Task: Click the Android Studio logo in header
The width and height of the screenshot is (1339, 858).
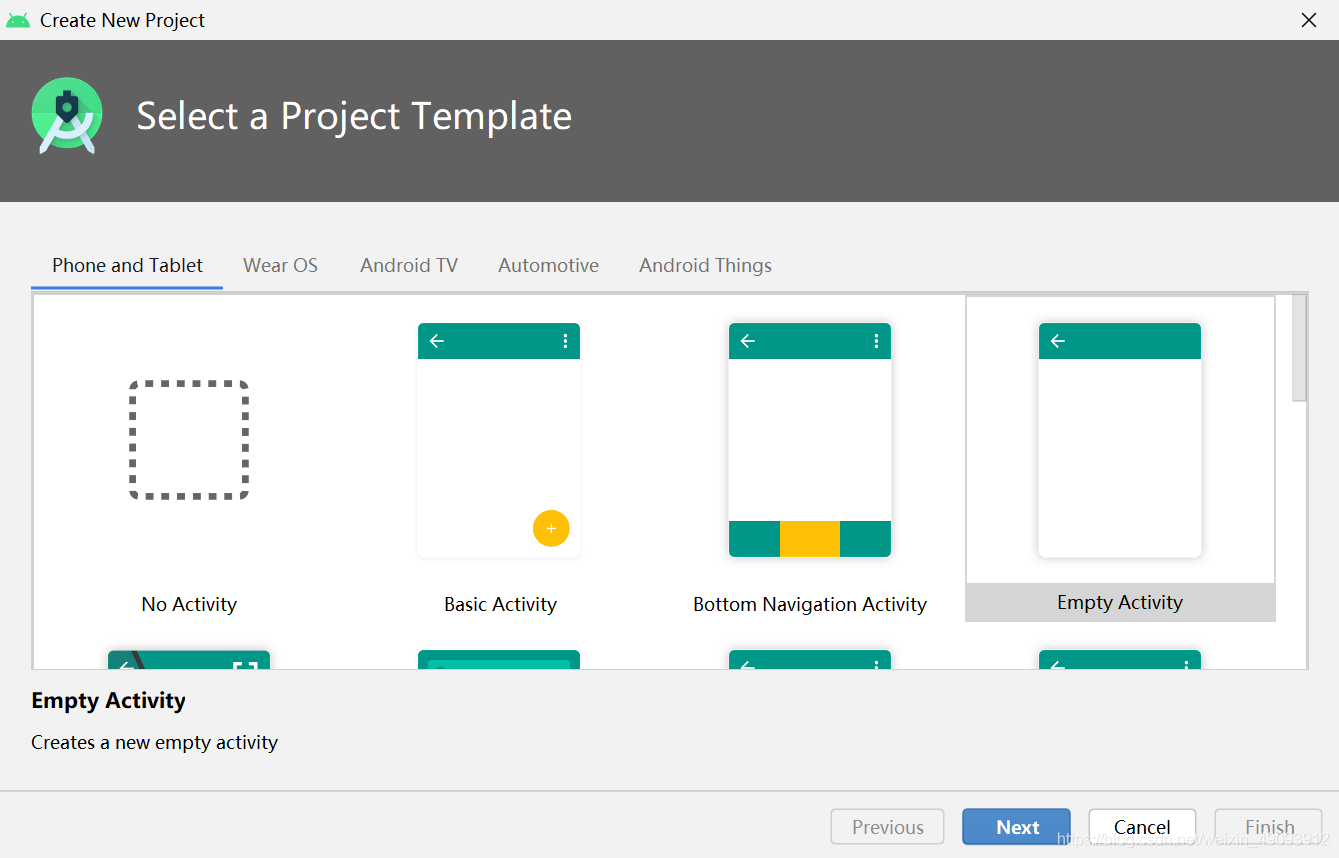Action: (67, 116)
